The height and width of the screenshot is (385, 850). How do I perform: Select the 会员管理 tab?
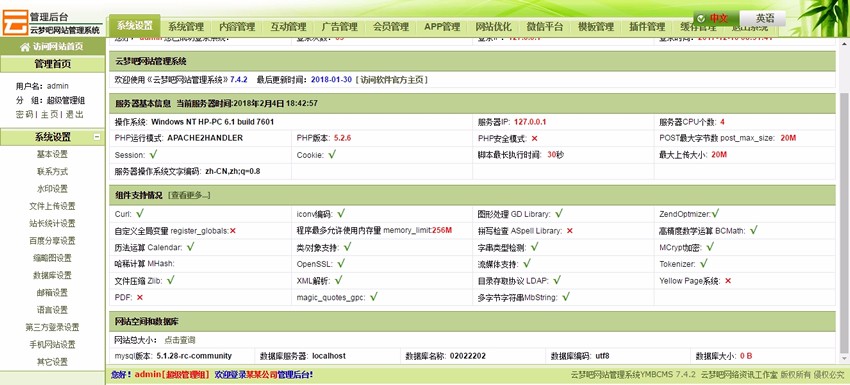click(391, 27)
